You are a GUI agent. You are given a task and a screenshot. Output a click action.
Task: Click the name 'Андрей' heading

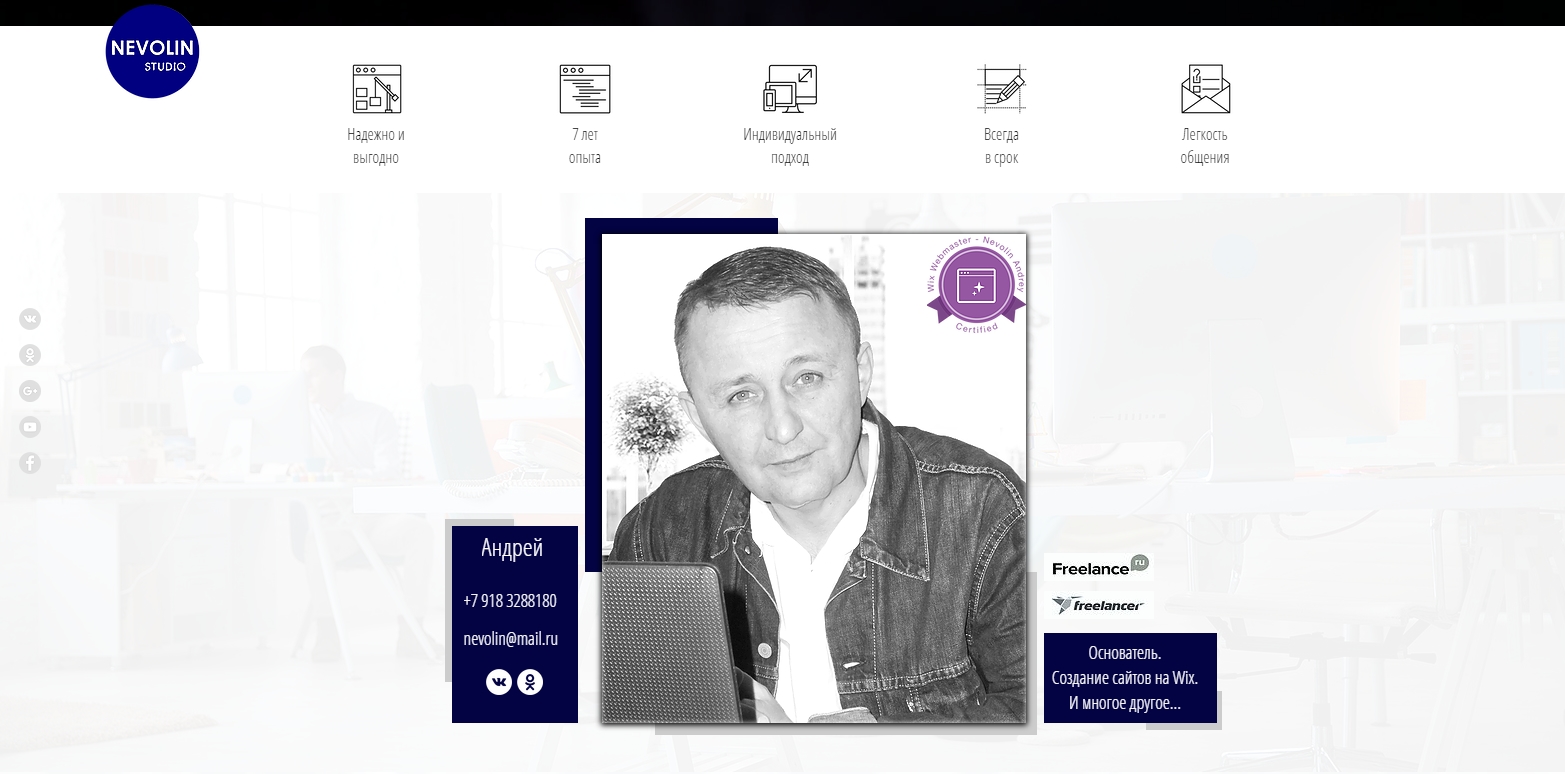point(512,548)
